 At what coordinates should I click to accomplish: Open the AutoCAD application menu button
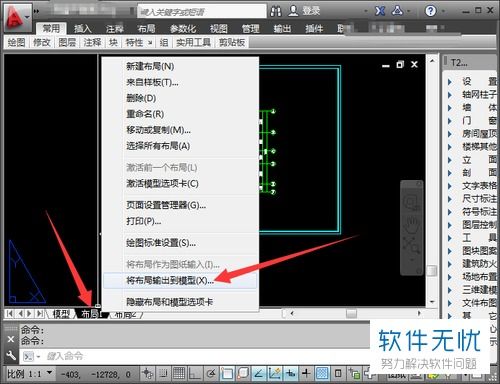[x=17, y=17]
